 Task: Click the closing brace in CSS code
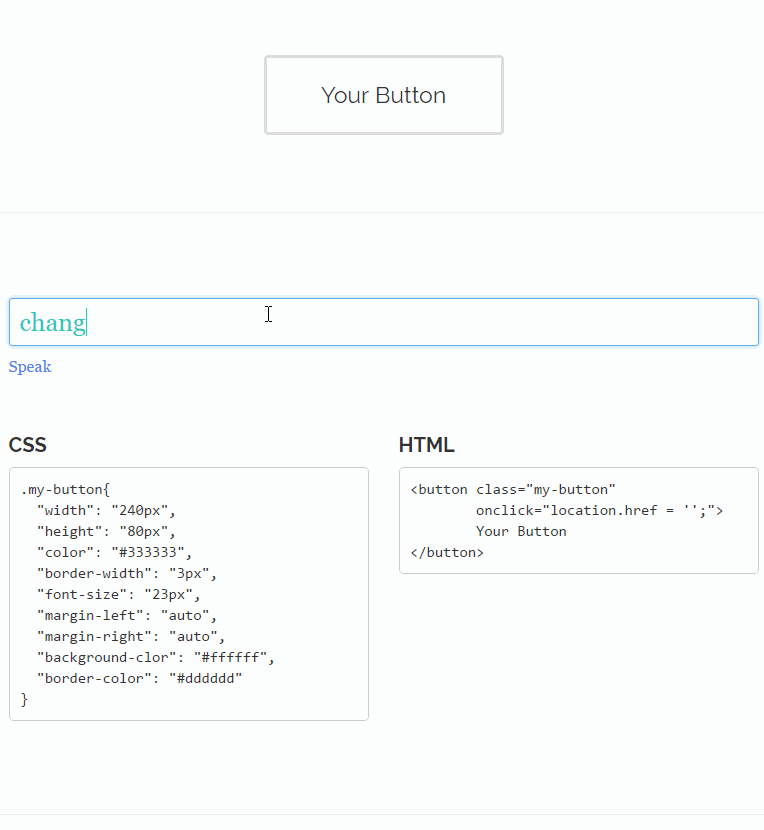click(x=25, y=699)
